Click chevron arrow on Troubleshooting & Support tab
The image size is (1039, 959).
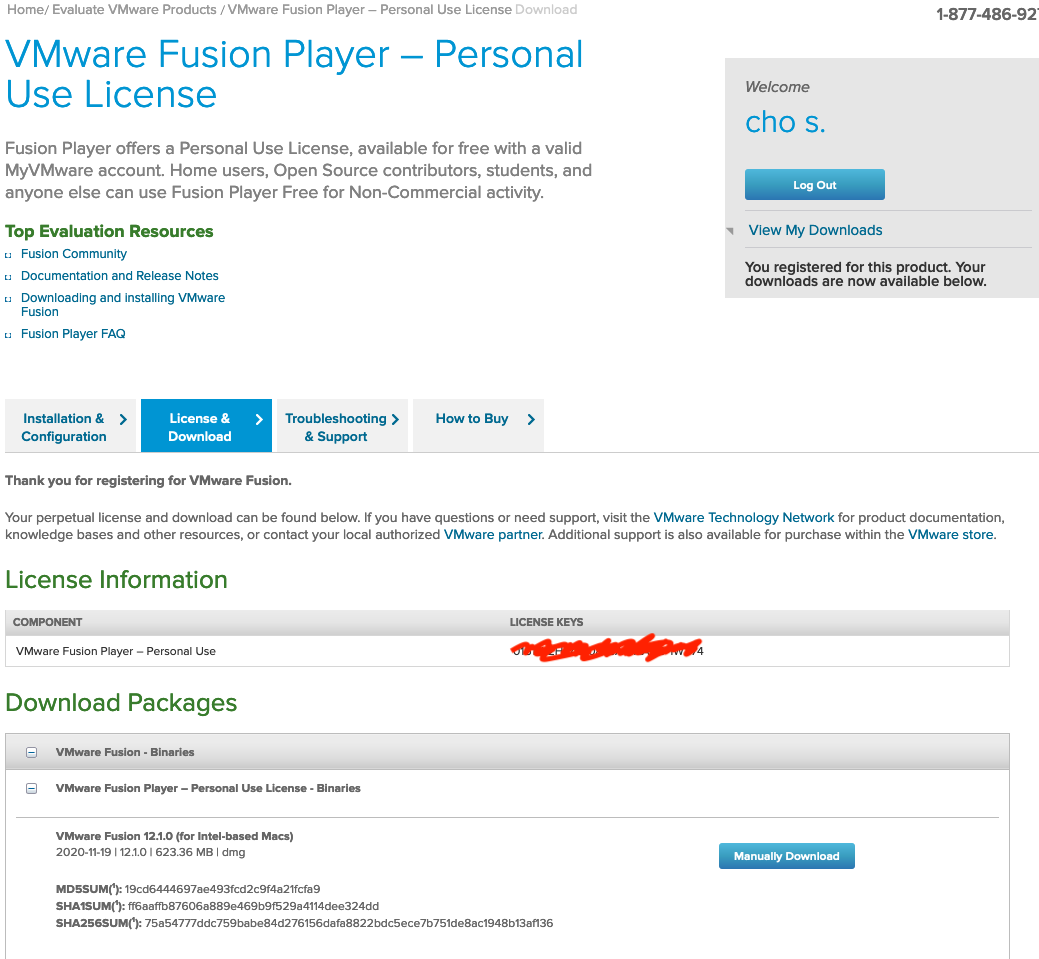tap(395, 419)
